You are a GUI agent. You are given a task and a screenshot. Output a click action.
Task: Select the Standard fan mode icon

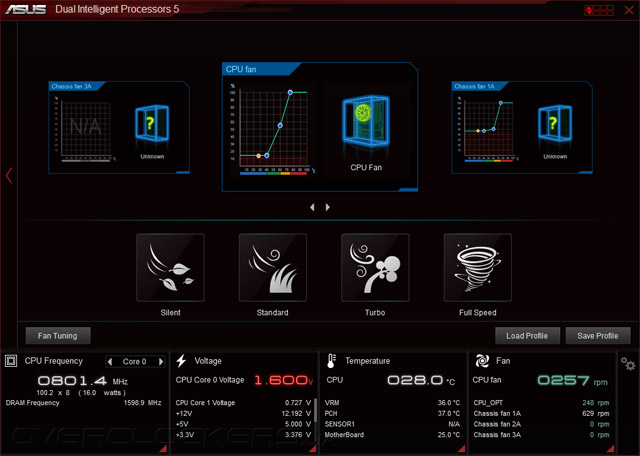click(x=273, y=267)
